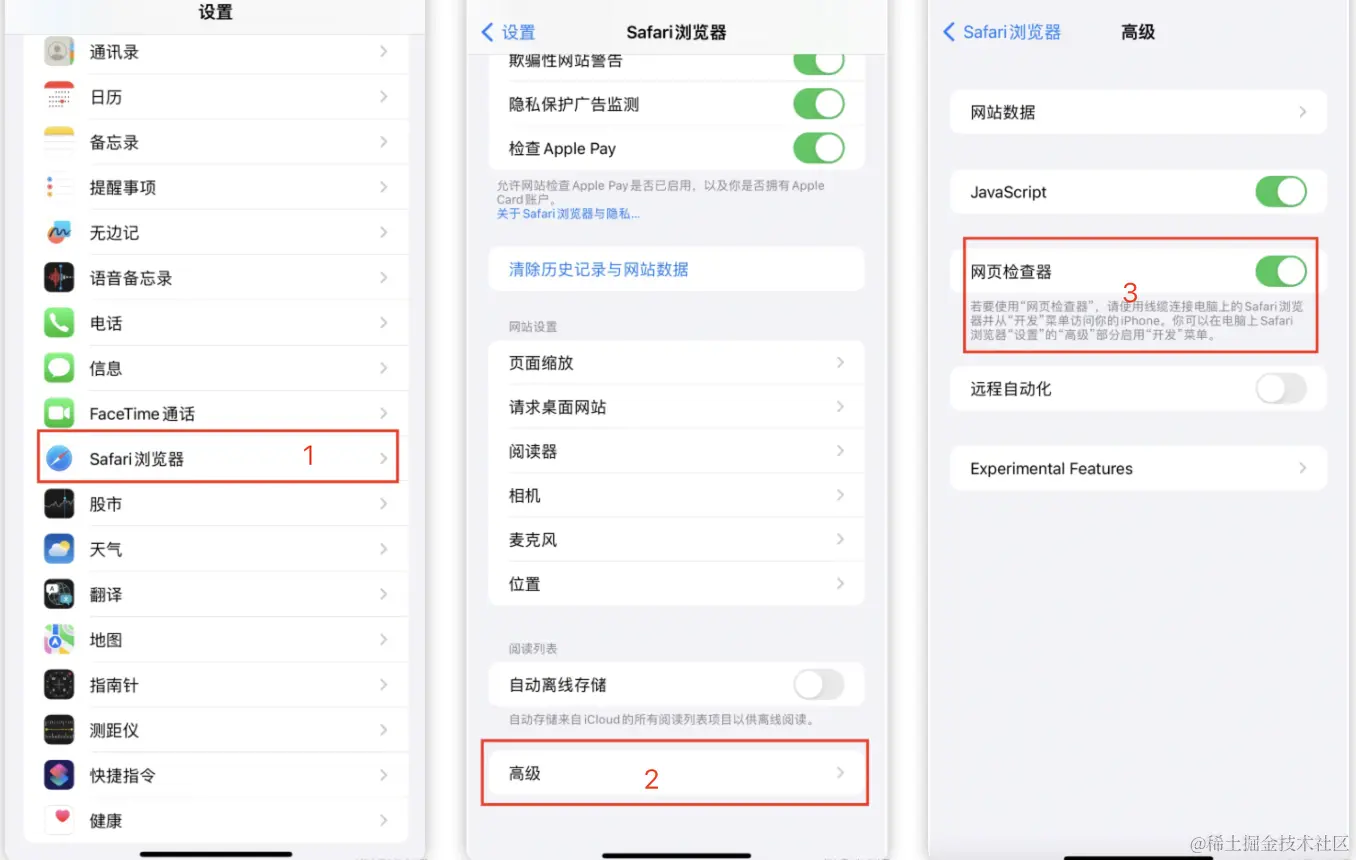The width and height of the screenshot is (1356, 860).
Task: Tap 清除历史记录与网站数据
Action: [599, 269]
